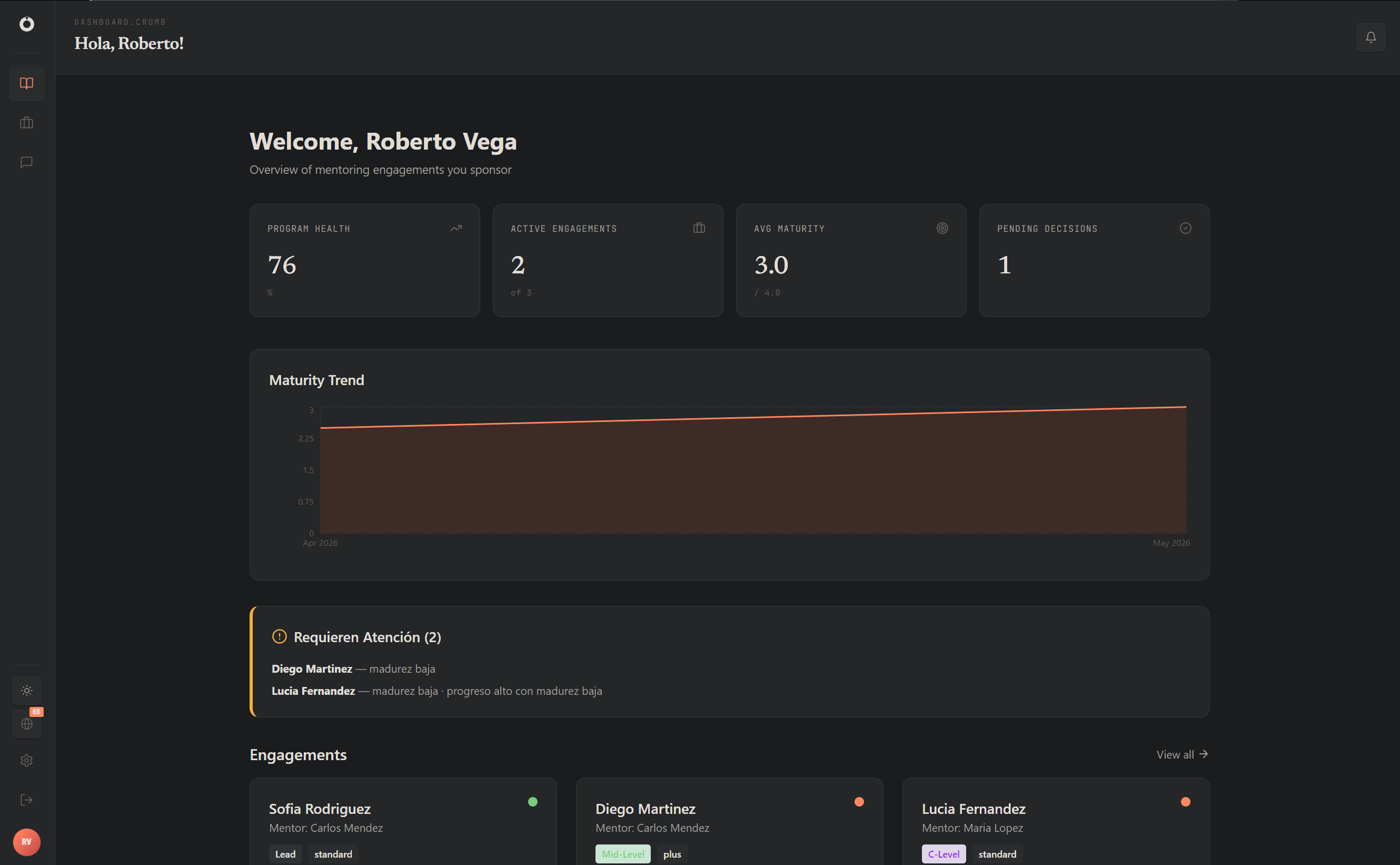Viewport: 1400px width, 865px height.
Task: Click the orange status dot on Lucia's card
Action: (1185, 802)
